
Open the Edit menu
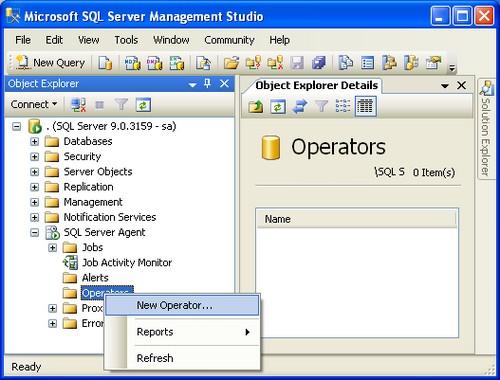pyautogui.click(x=54, y=40)
